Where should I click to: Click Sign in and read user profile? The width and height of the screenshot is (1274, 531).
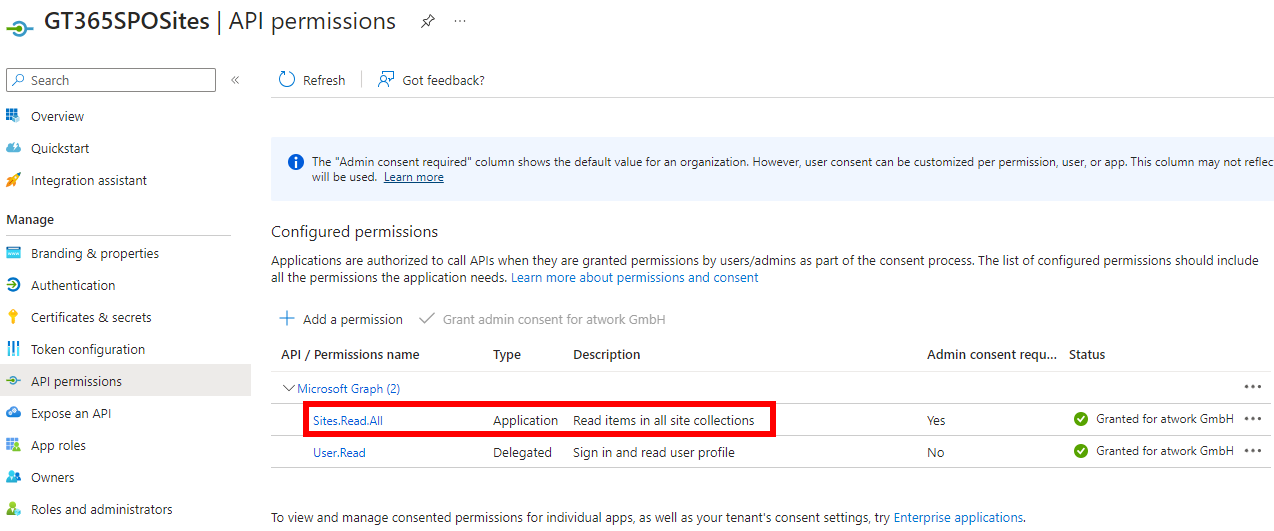654,453
